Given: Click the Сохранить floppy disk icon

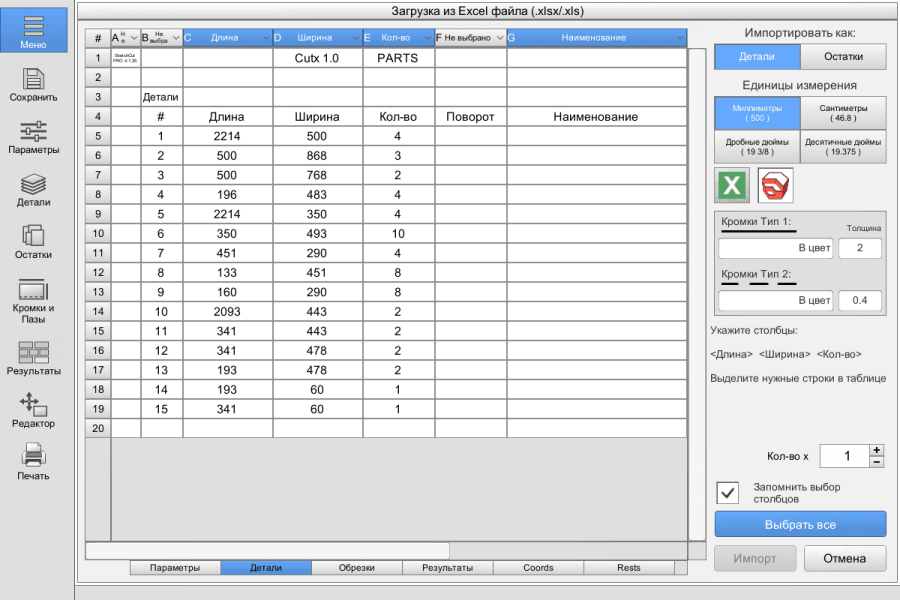Looking at the screenshot, I should 33,79.
